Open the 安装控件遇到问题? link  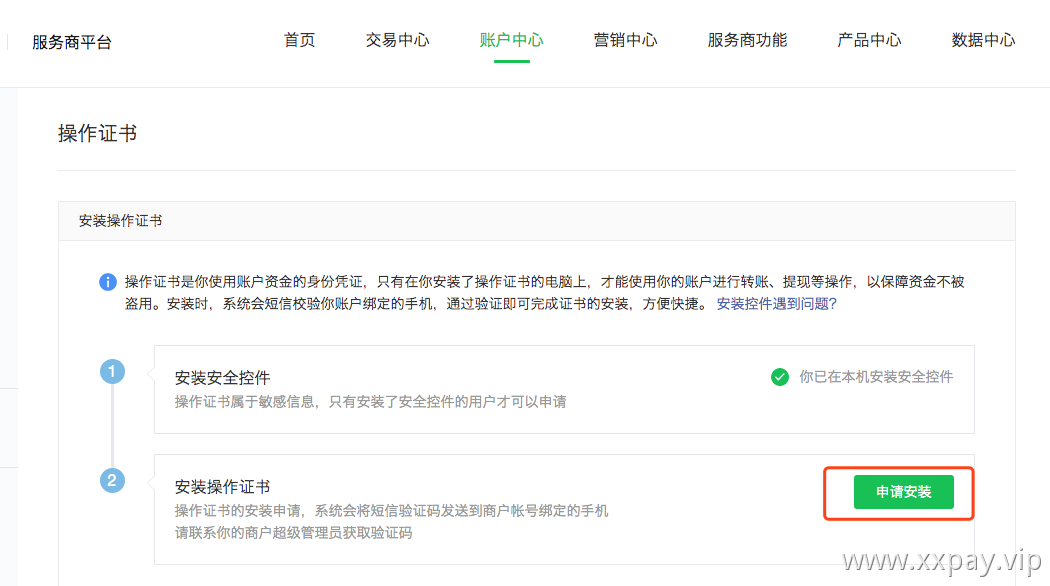777,304
